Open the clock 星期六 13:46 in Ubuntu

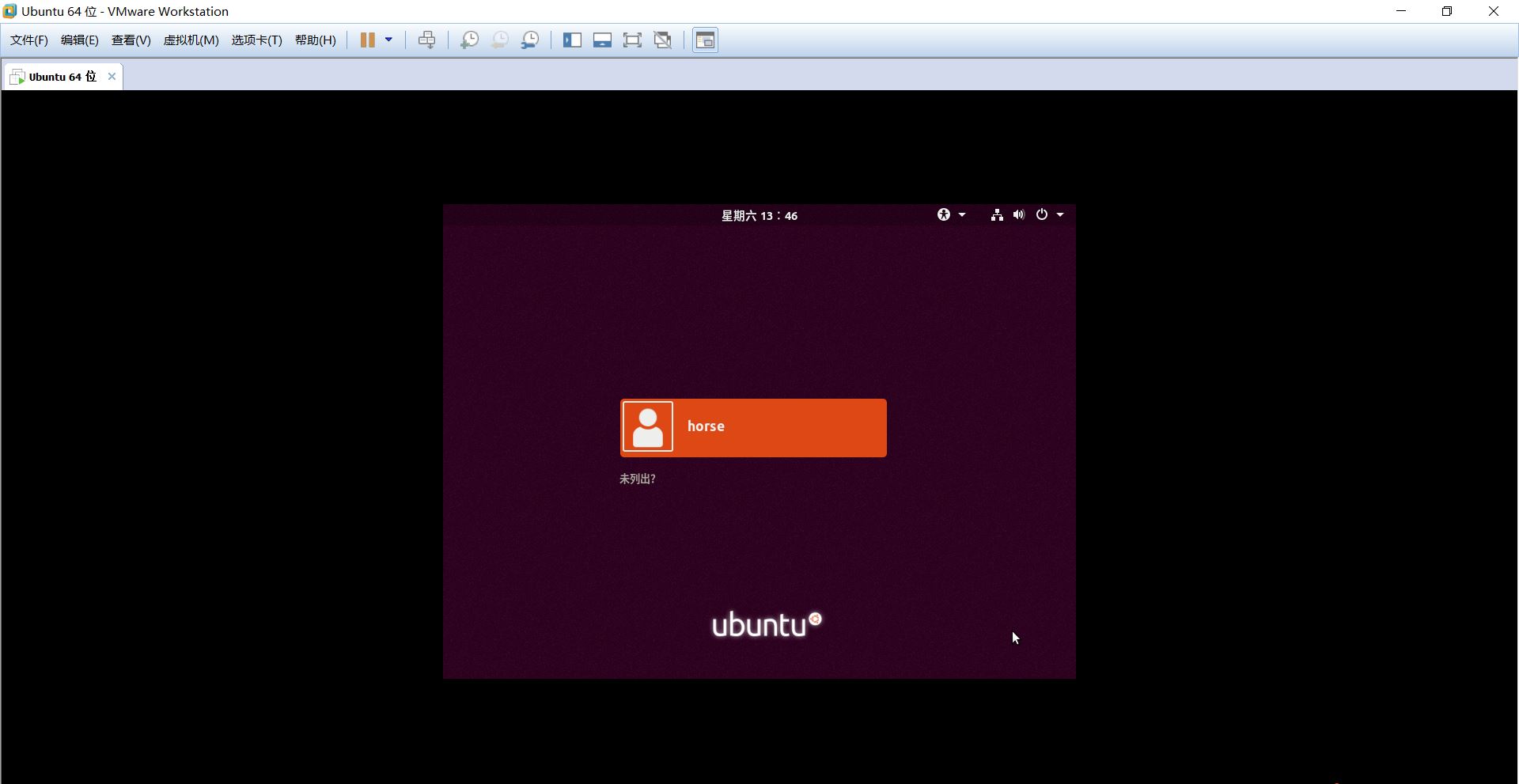click(x=759, y=215)
